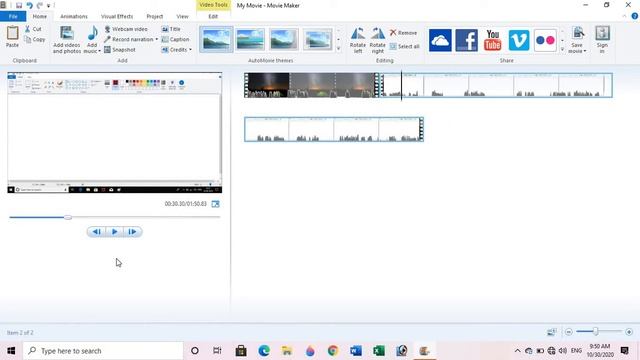
Task: Go to next frame
Action: click(x=132, y=232)
